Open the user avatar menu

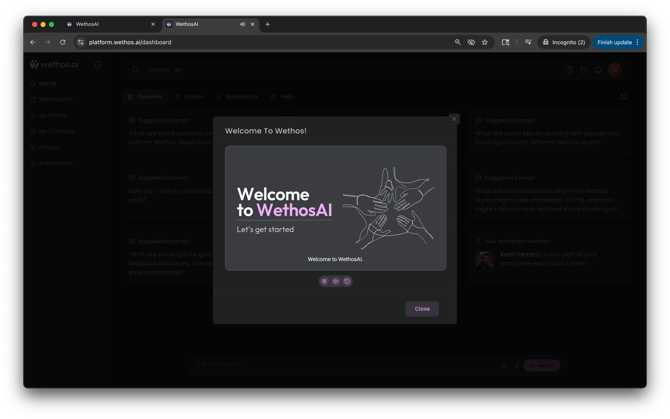(615, 70)
